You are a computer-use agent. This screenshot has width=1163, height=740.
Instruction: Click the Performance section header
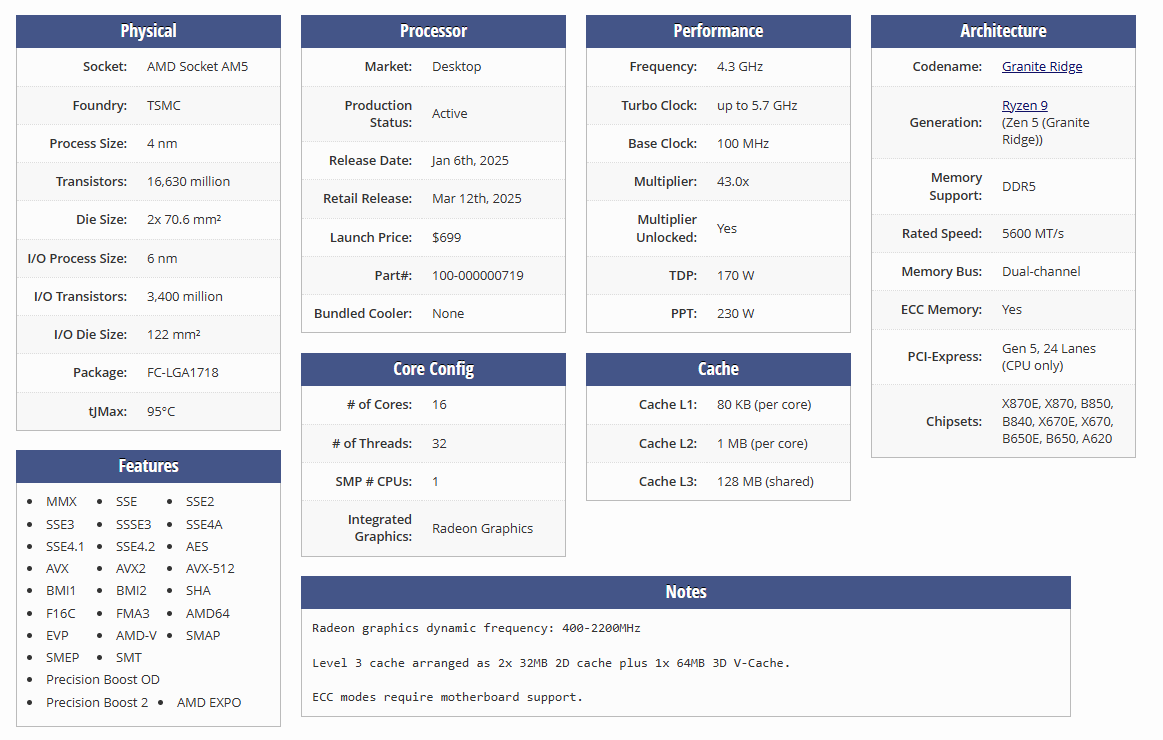(718, 31)
